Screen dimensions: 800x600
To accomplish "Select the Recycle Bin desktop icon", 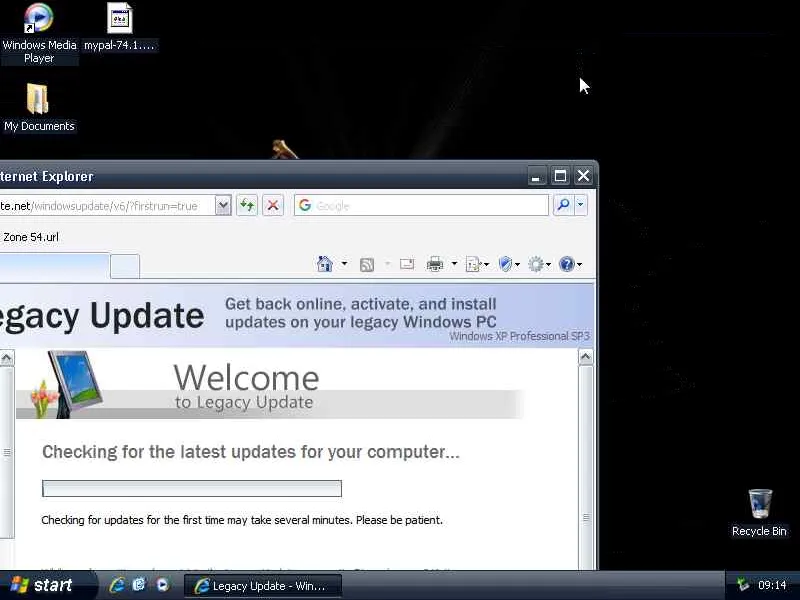I will 759,512.
